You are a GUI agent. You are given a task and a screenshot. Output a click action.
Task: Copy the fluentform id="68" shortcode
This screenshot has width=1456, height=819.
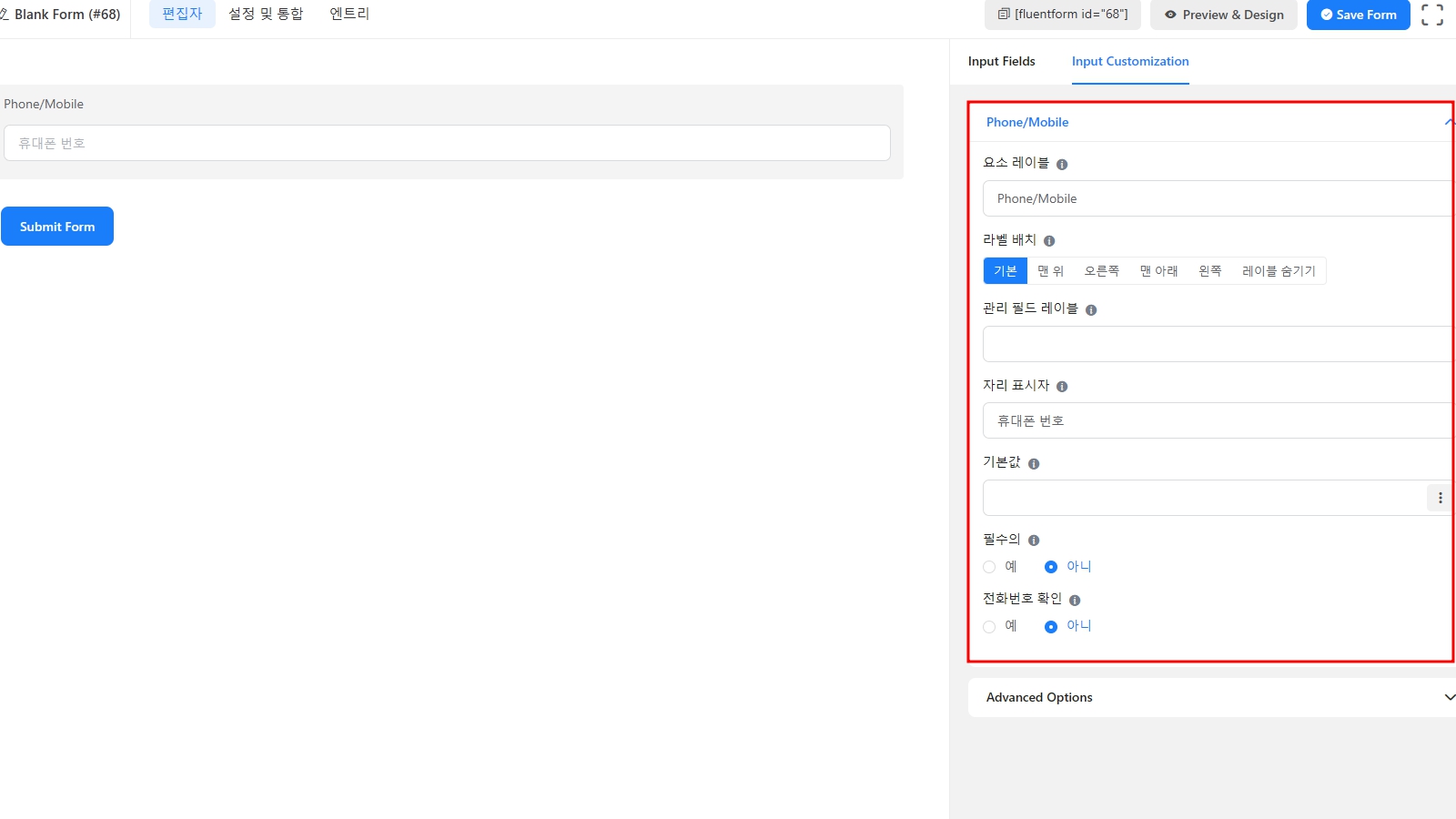tap(1063, 15)
